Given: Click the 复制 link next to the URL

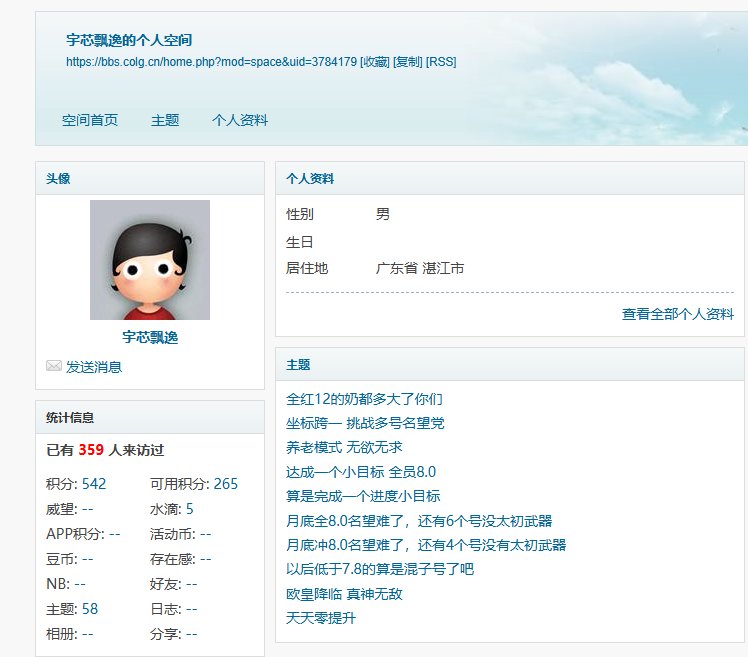Looking at the screenshot, I should click(x=408, y=62).
